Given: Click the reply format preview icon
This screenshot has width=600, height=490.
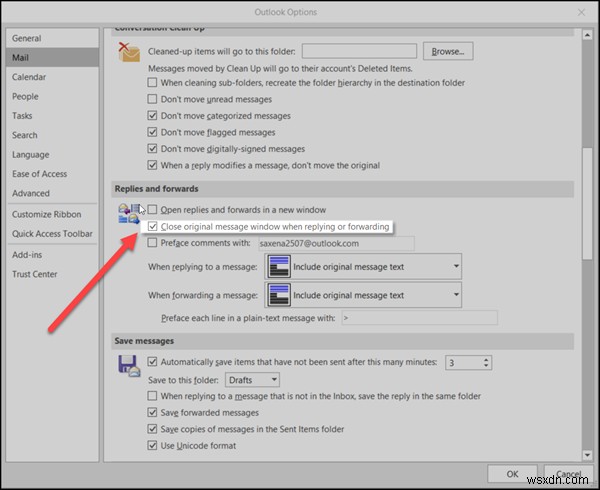Looking at the screenshot, I should (279, 266).
